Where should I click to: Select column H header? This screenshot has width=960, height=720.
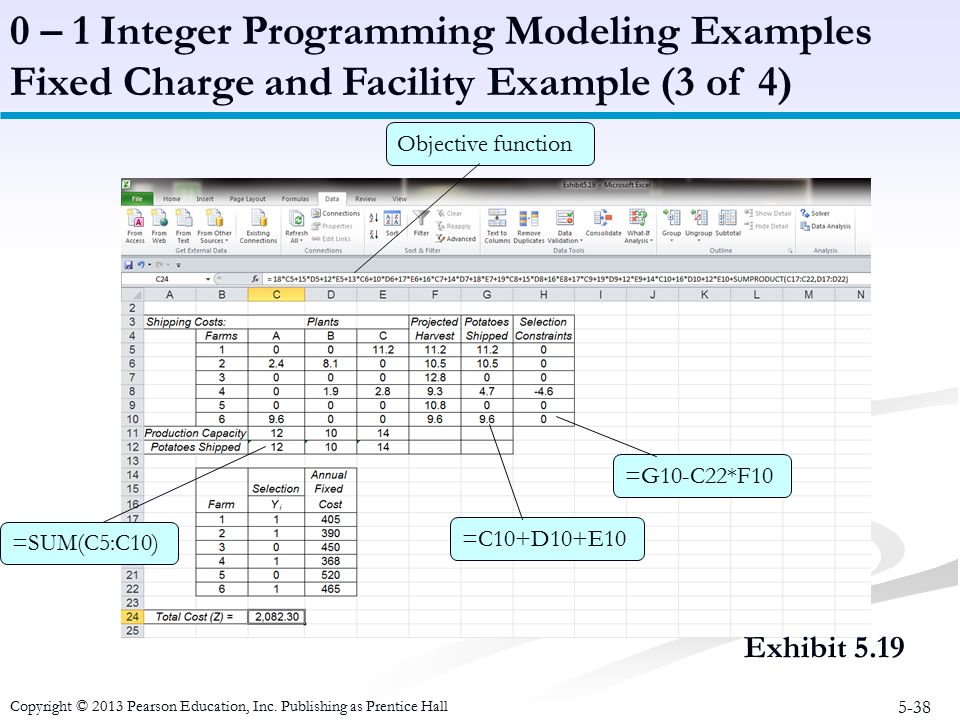click(543, 294)
